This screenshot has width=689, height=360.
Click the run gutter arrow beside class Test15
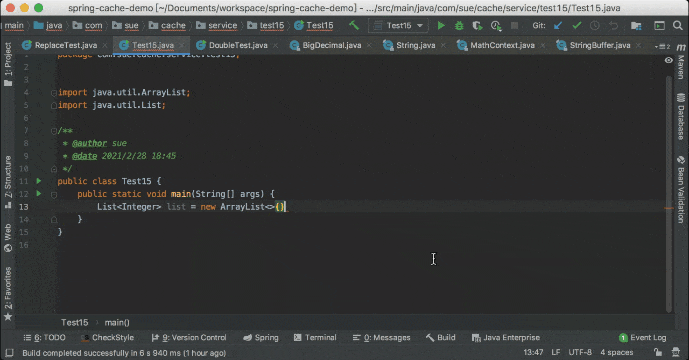coord(39,181)
